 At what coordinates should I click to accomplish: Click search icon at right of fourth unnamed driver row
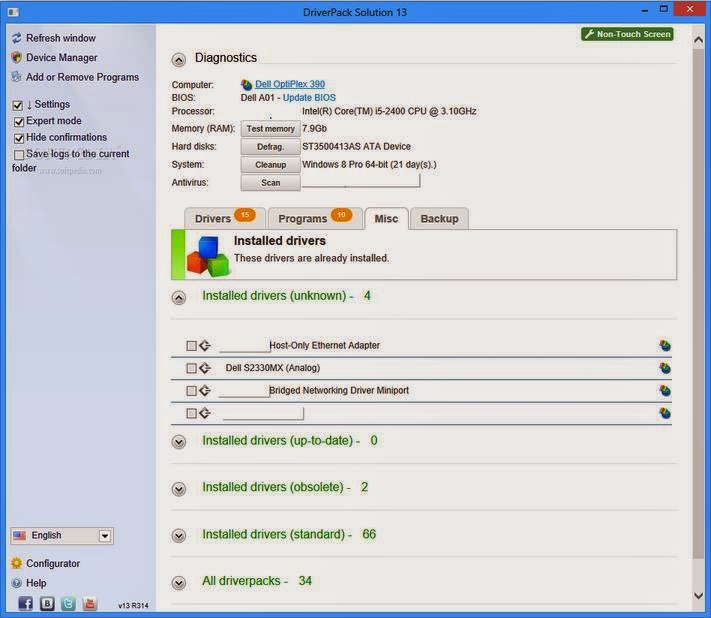point(665,413)
